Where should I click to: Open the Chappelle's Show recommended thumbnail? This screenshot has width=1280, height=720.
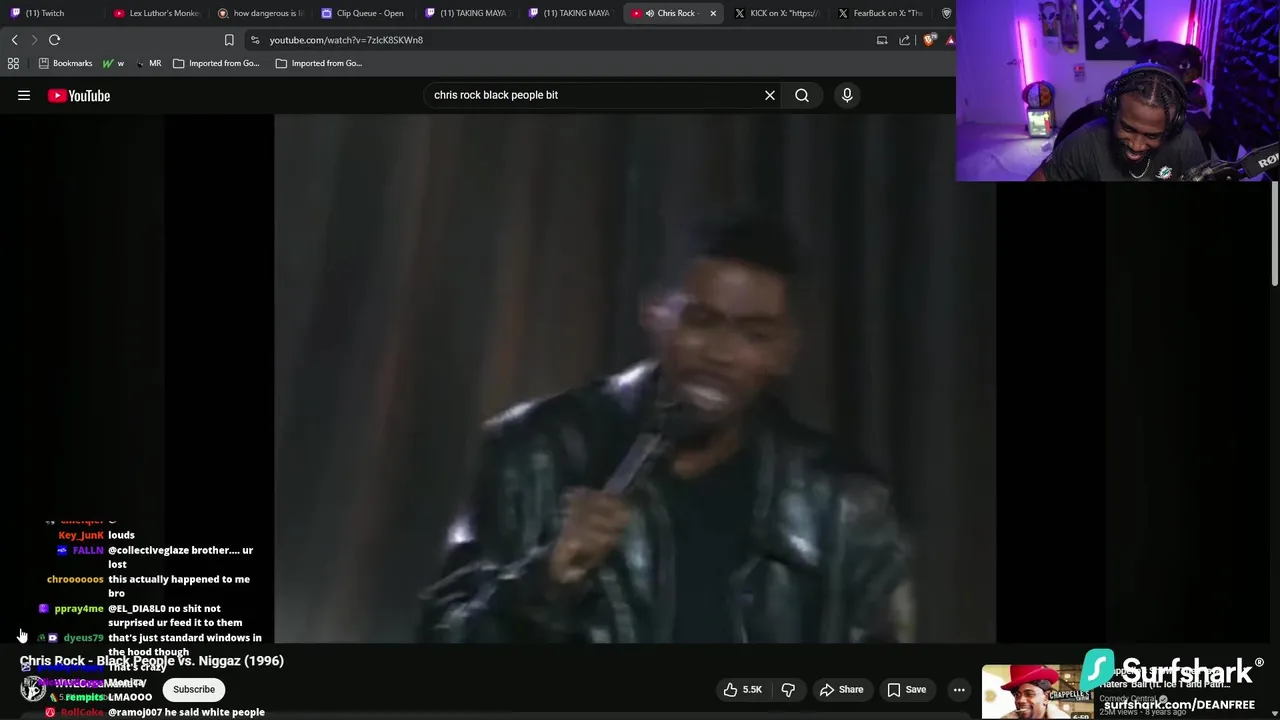[x=1037, y=692]
